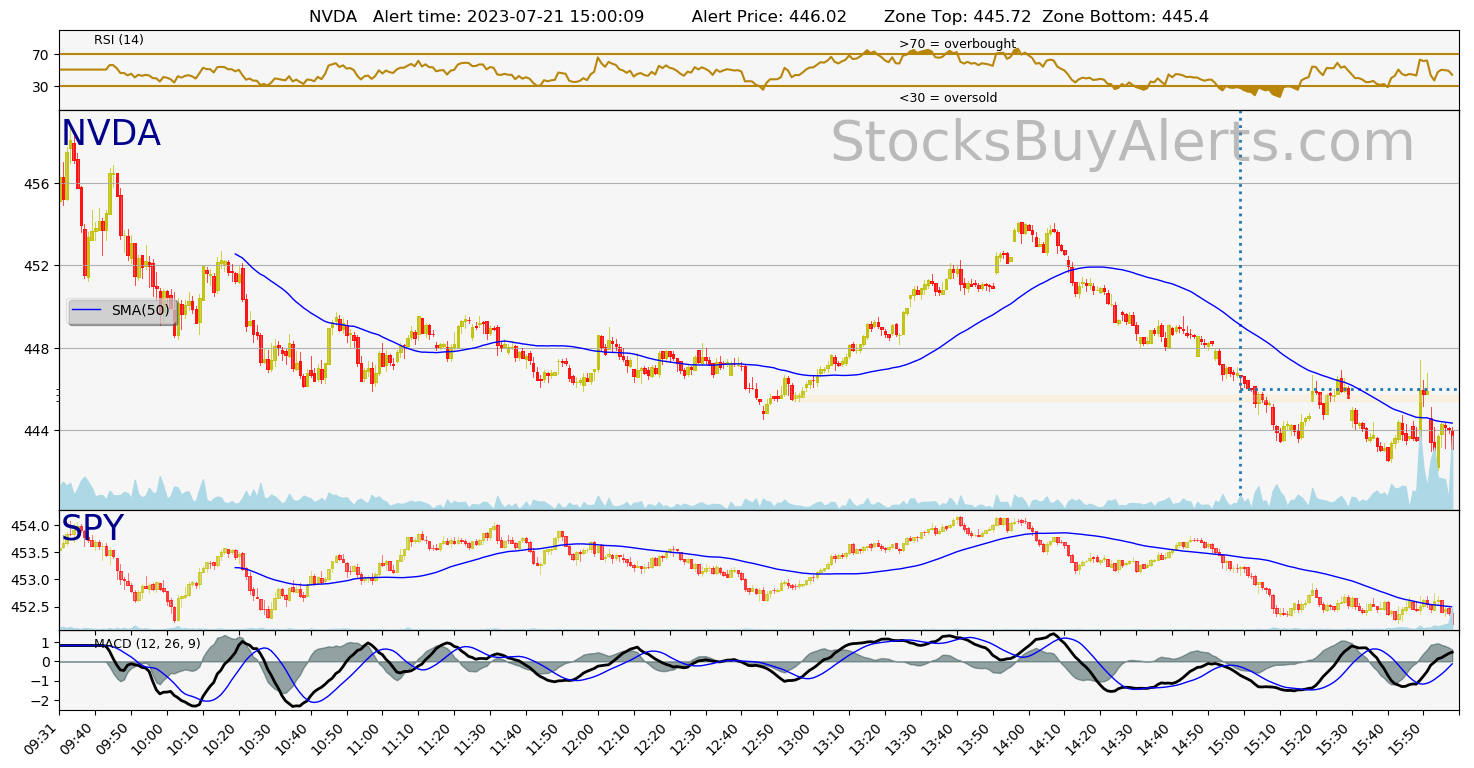Click the 09:40 time axis label
This screenshot has height=768, width=1474.
point(79,737)
